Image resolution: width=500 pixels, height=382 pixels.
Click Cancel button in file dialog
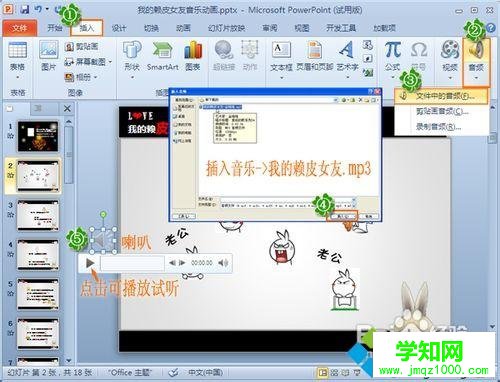point(368,216)
